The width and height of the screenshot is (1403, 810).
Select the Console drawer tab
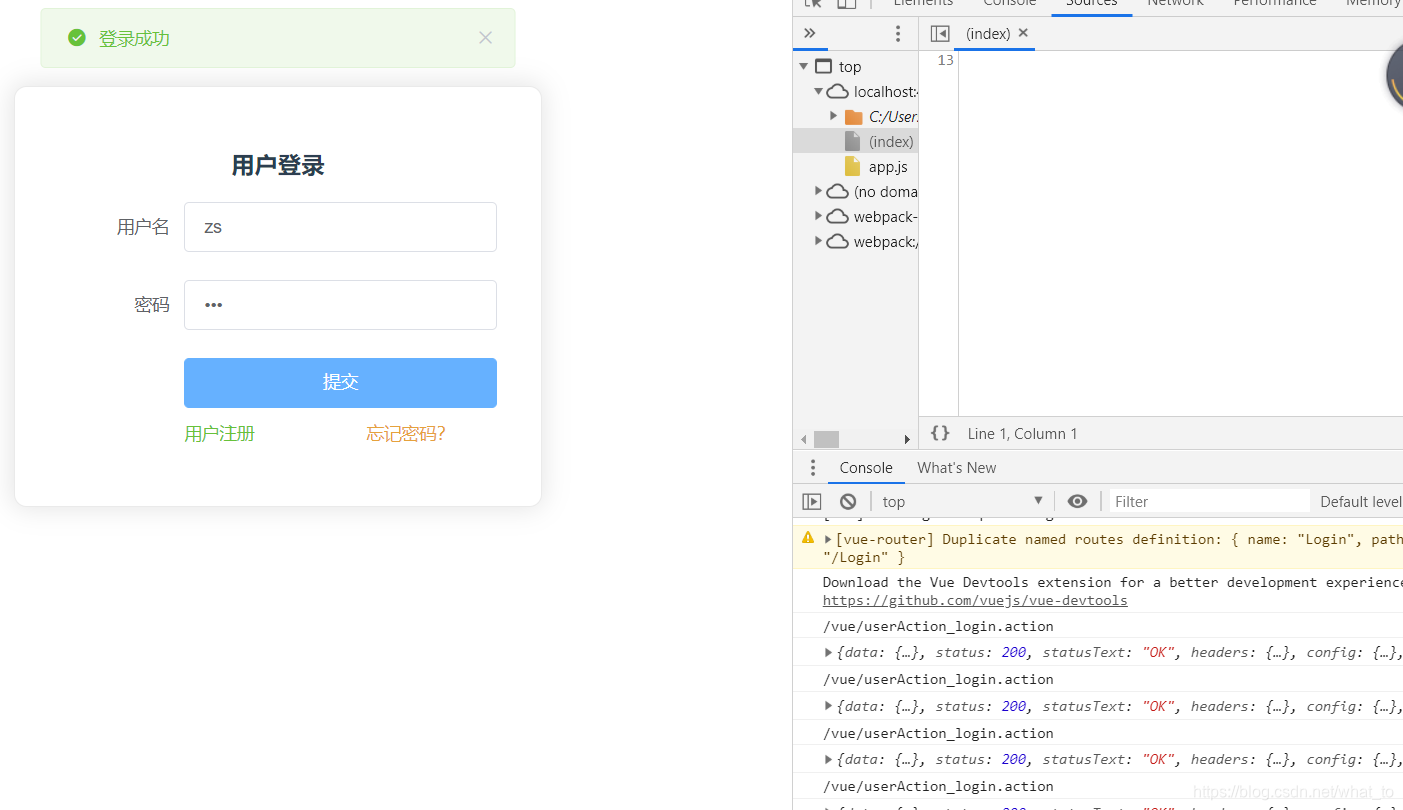tap(866, 467)
